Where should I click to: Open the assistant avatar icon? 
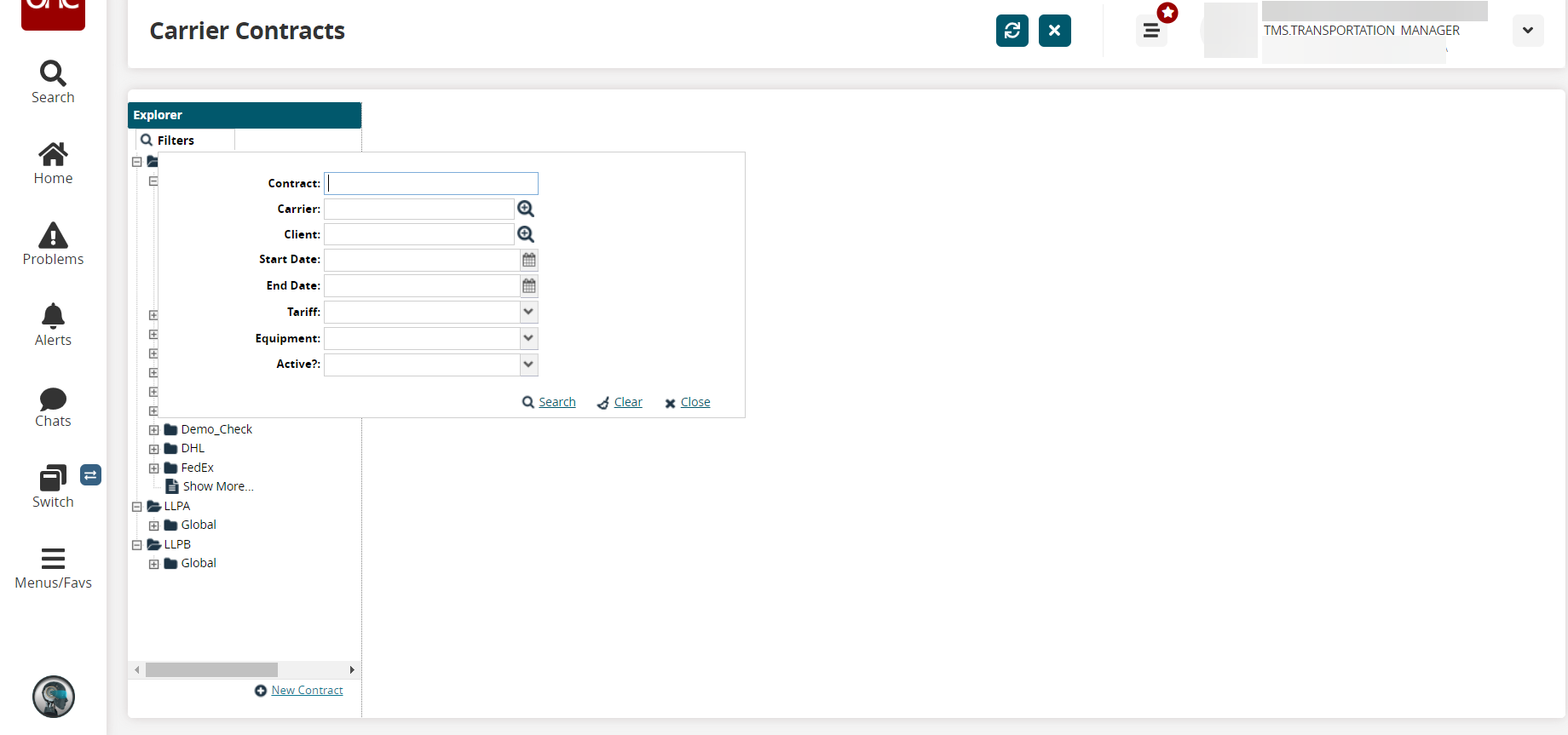coord(54,697)
